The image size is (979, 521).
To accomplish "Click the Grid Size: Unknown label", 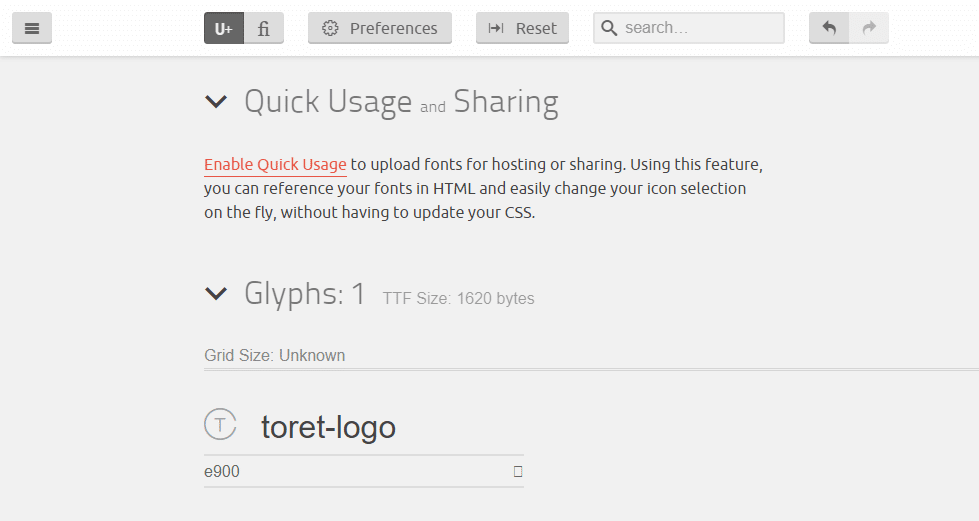I will point(275,355).
